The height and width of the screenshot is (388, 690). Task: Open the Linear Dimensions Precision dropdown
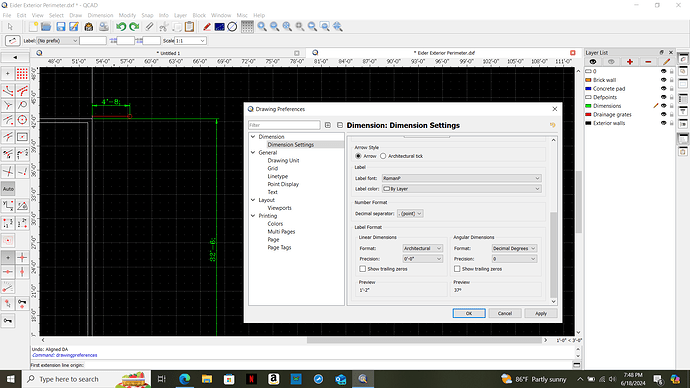click(422, 259)
